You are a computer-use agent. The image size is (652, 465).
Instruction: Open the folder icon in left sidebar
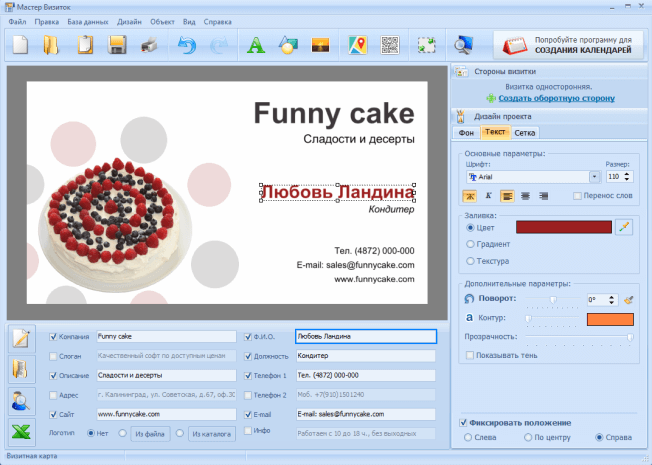click(22, 370)
